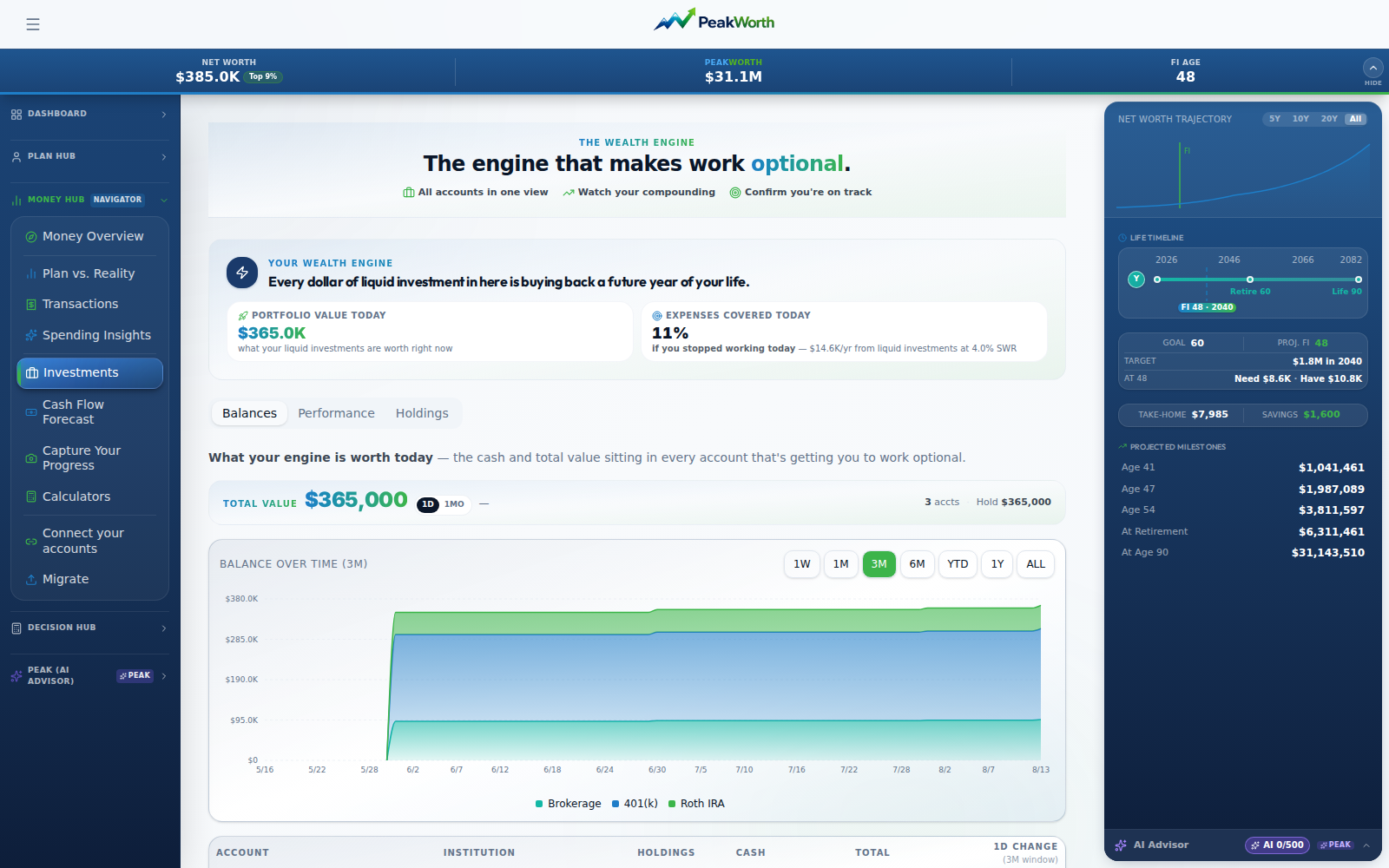Click the AI Advisor sparkle icon in bottom bar
This screenshot has width=1389, height=868.
[x=1121, y=845]
